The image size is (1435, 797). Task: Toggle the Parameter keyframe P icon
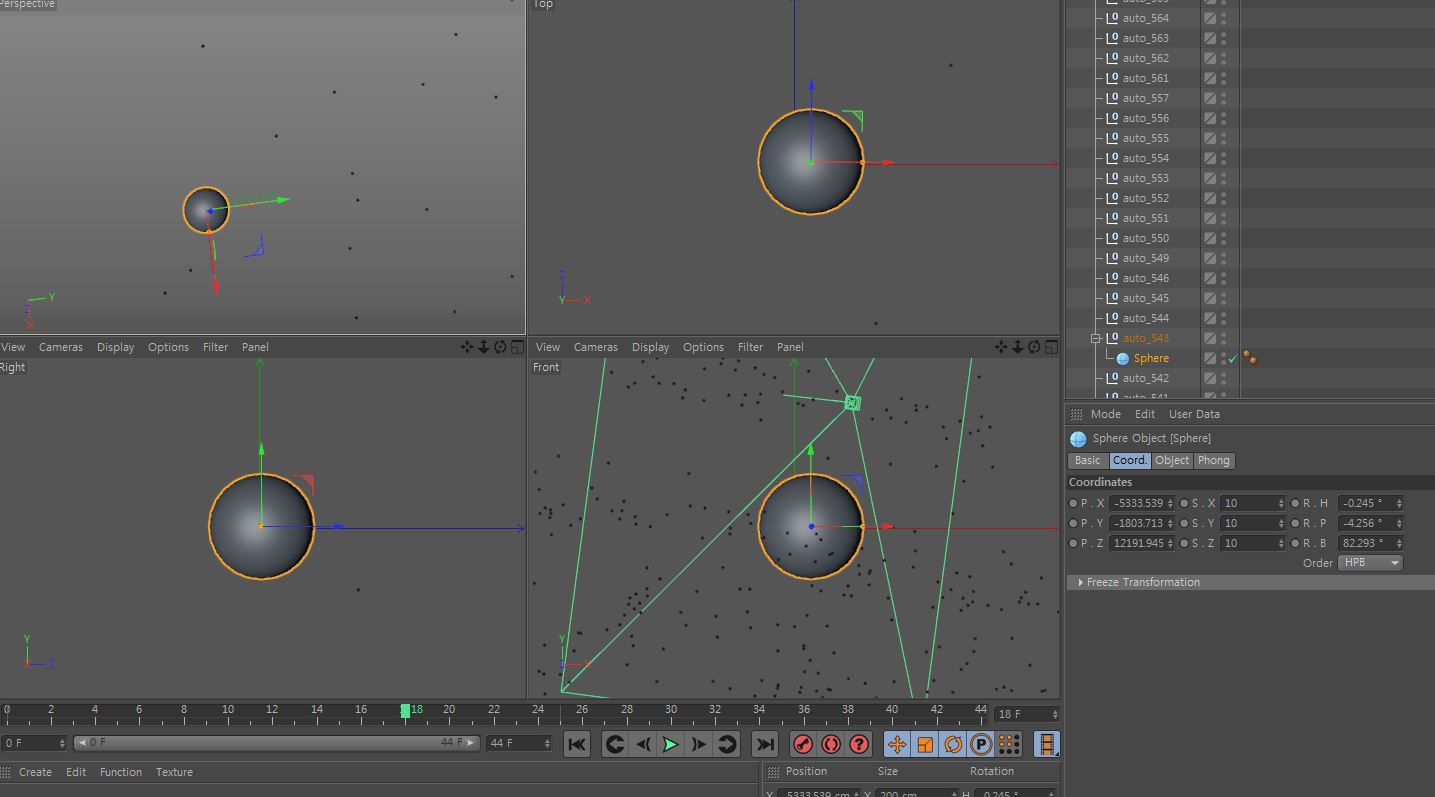pyautogui.click(x=981, y=744)
